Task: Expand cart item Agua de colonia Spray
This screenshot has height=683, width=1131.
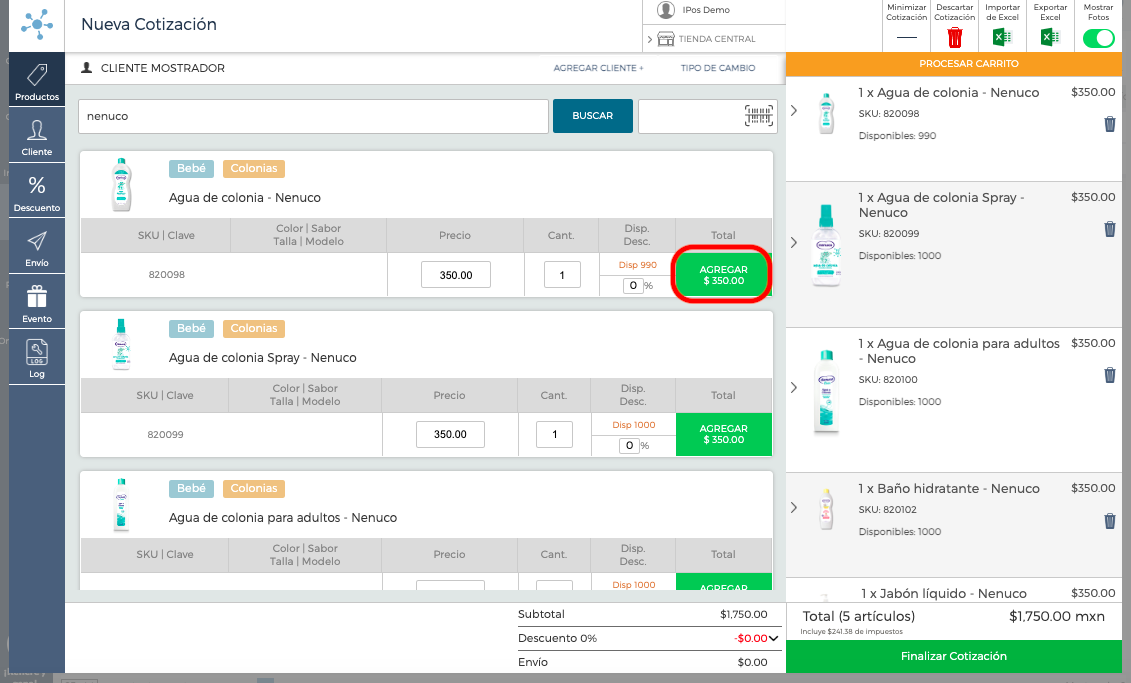Action: (793, 242)
